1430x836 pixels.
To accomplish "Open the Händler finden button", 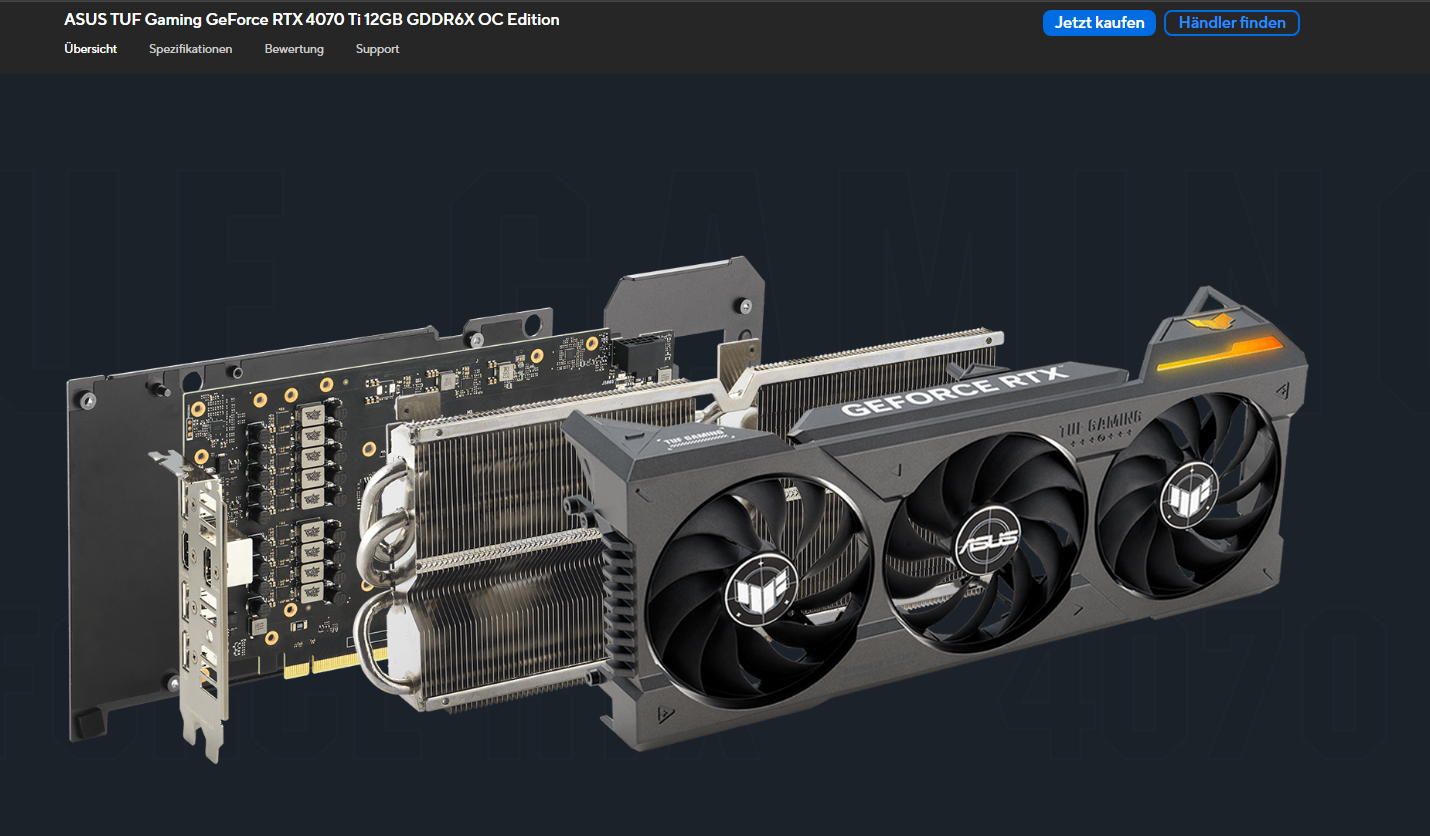I will point(1231,23).
